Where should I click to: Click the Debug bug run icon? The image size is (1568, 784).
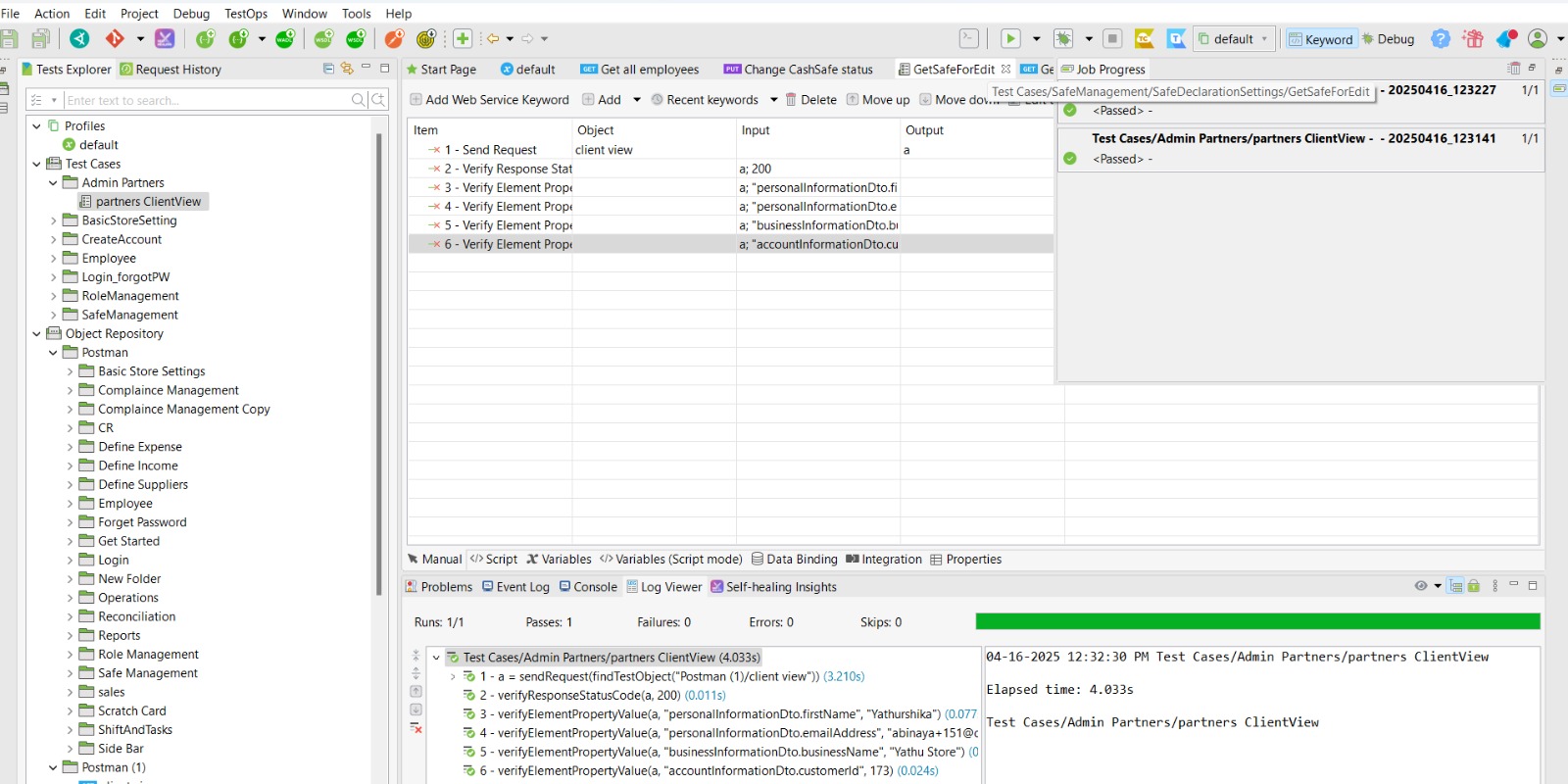(1063, 38)
